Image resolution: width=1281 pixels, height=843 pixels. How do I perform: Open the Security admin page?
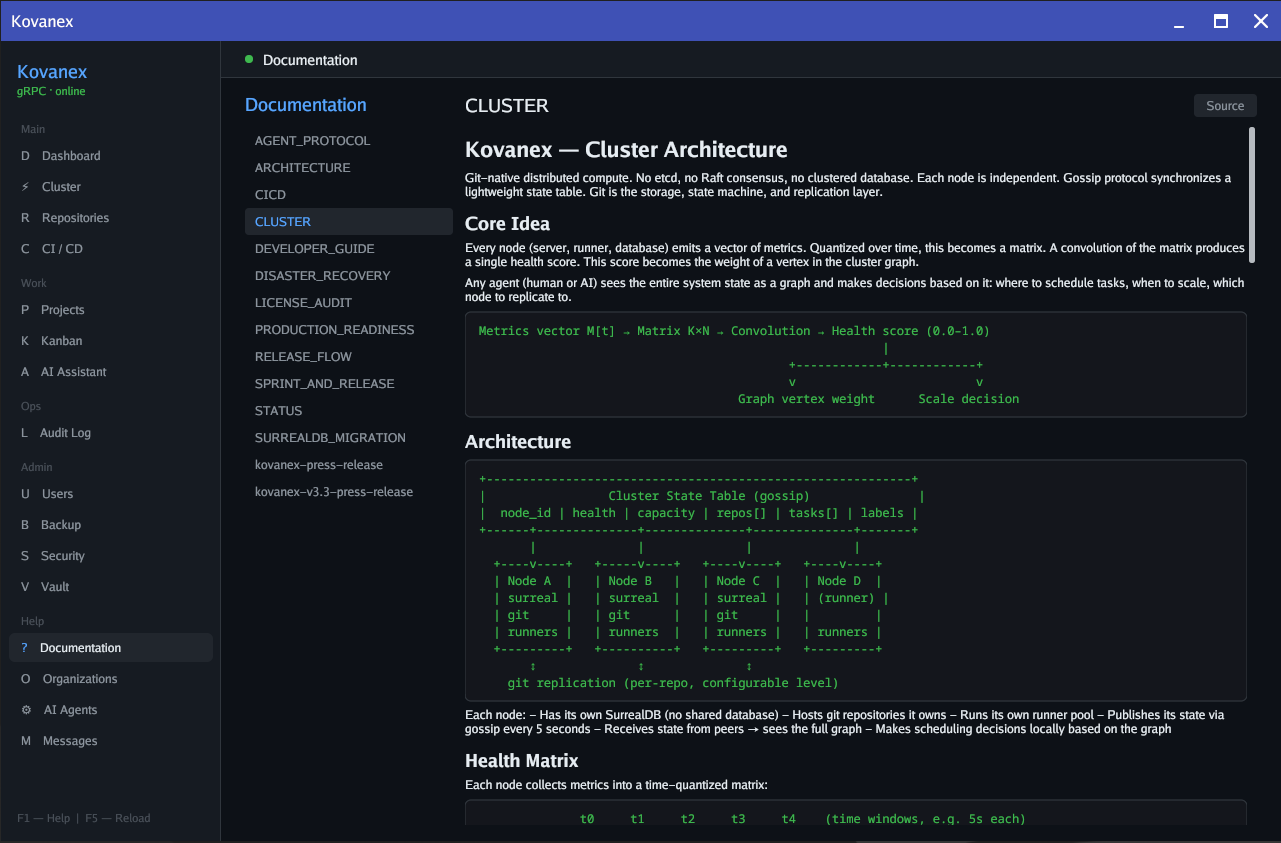tap(62, 555)
